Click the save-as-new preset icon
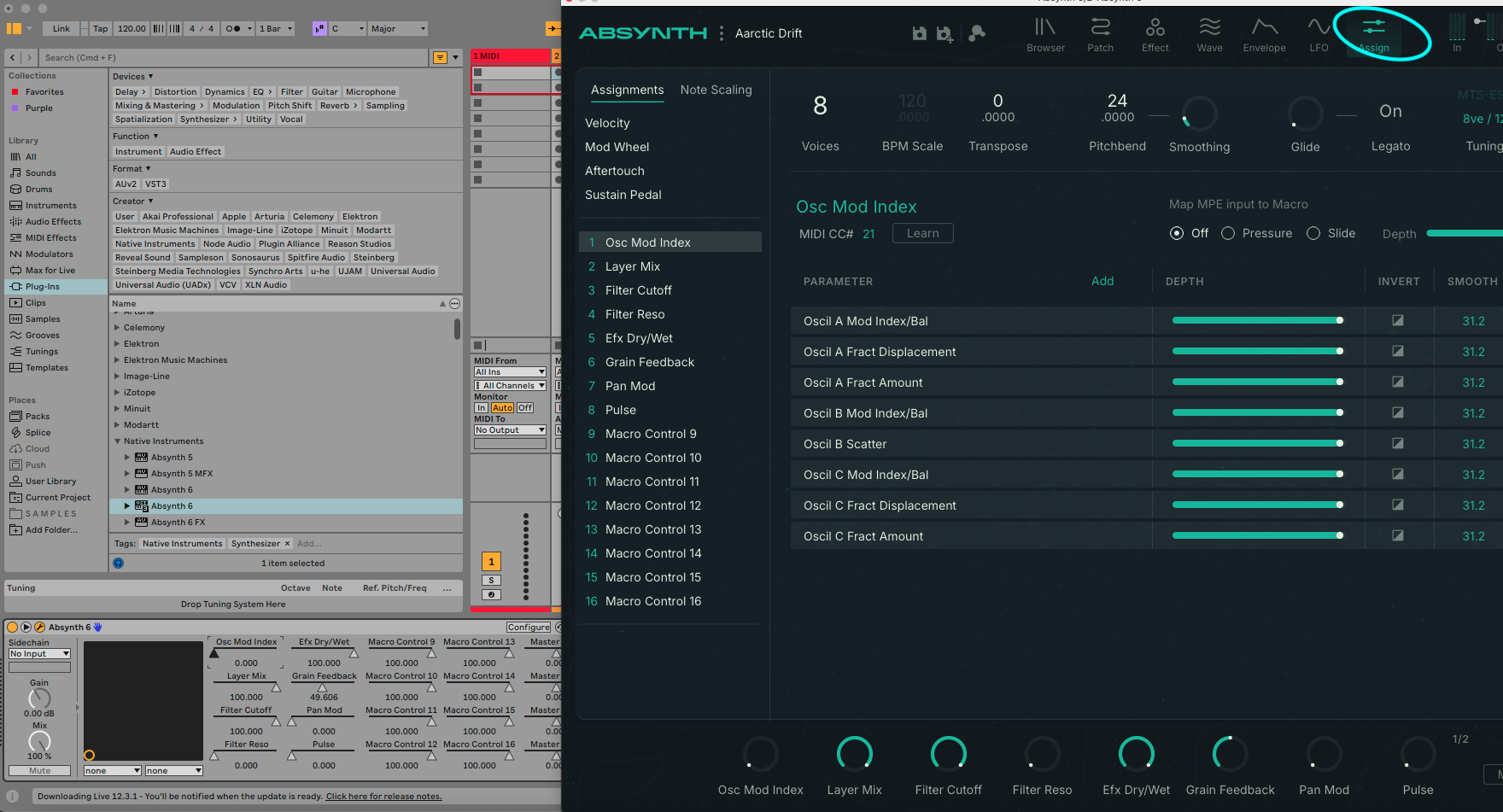The width and height of the screenshot is (1503, 812). tap(944, 33)
